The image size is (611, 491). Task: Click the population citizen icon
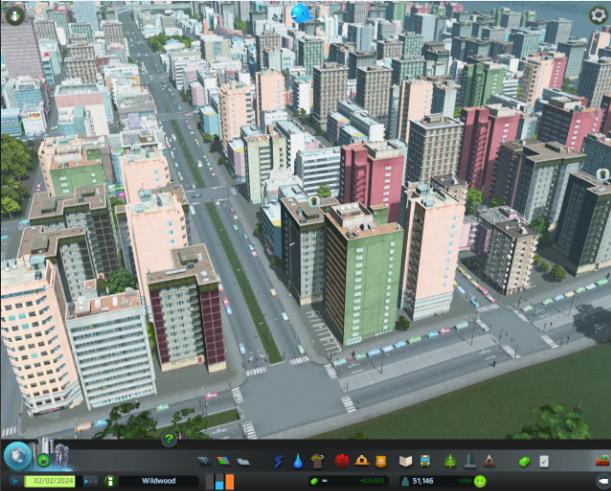[406, 482]
